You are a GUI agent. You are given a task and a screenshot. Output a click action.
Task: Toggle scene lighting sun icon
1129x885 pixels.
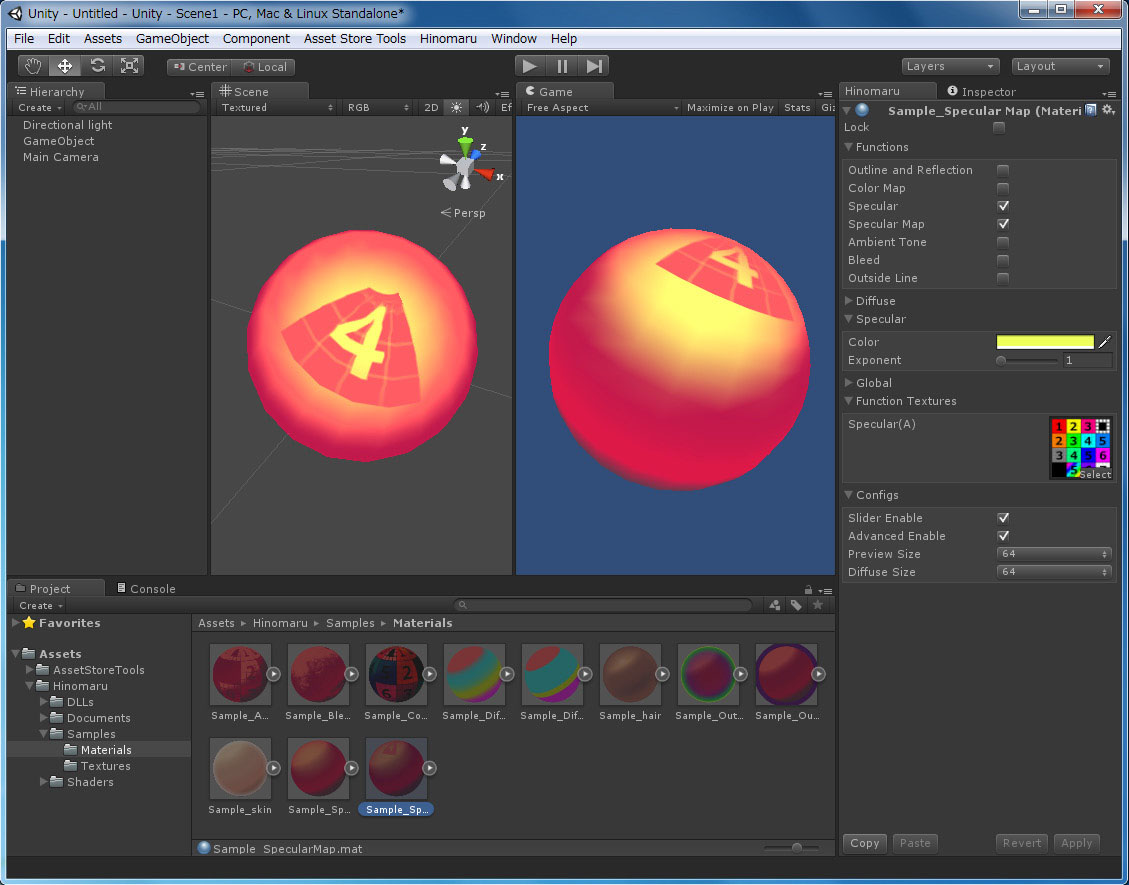tap(456, 107)
